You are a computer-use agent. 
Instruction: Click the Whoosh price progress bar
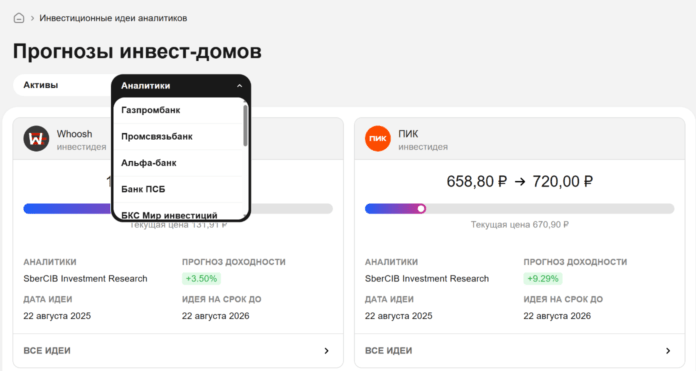[178, 209]
